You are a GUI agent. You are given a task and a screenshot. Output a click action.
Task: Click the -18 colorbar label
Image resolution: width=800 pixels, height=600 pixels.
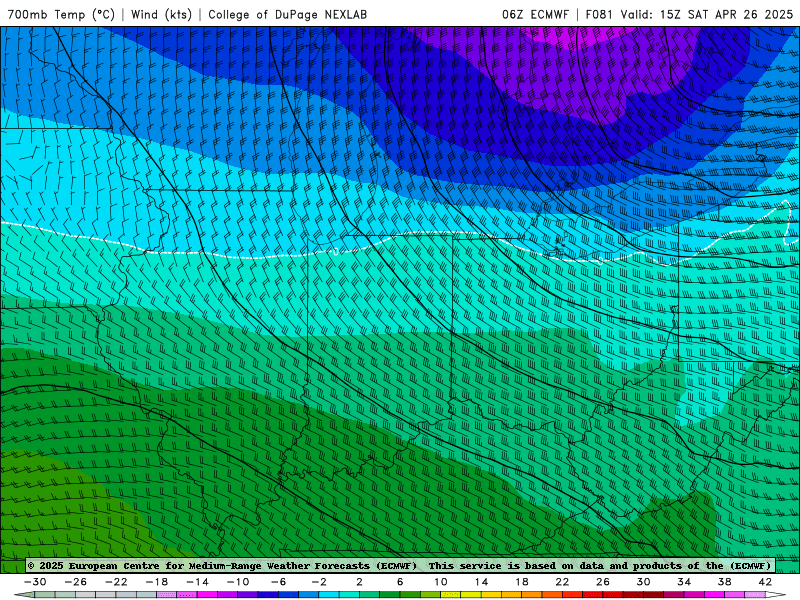click(157, 582)
